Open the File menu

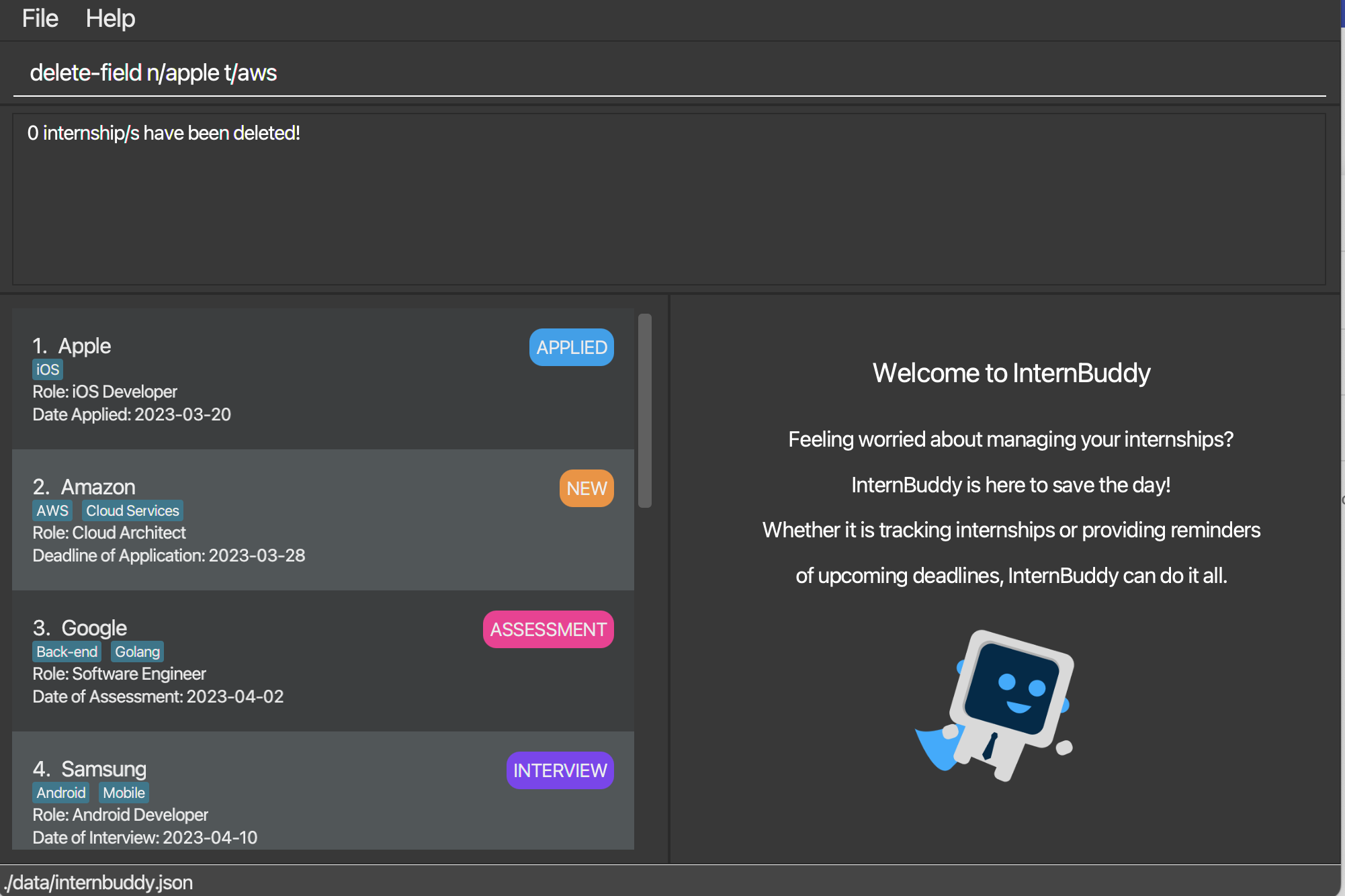click(40, 18)
